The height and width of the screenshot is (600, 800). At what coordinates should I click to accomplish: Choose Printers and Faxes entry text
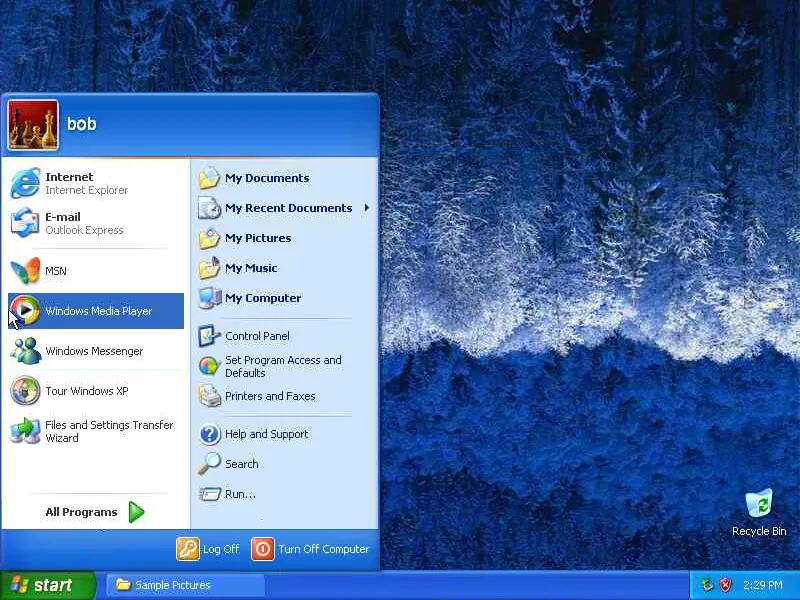click(270, 396)
